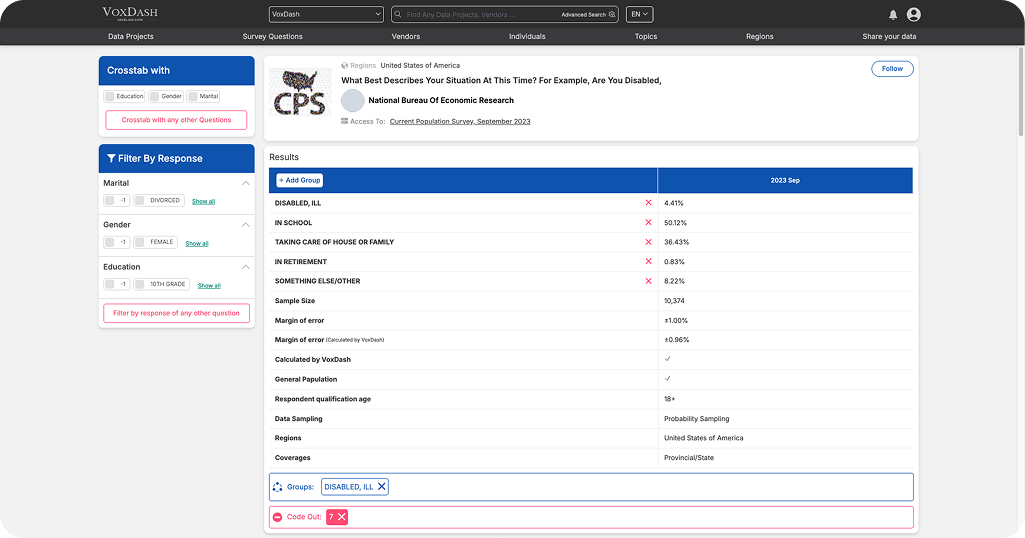Click the CPS survey thumbnail

pos(300,92)
